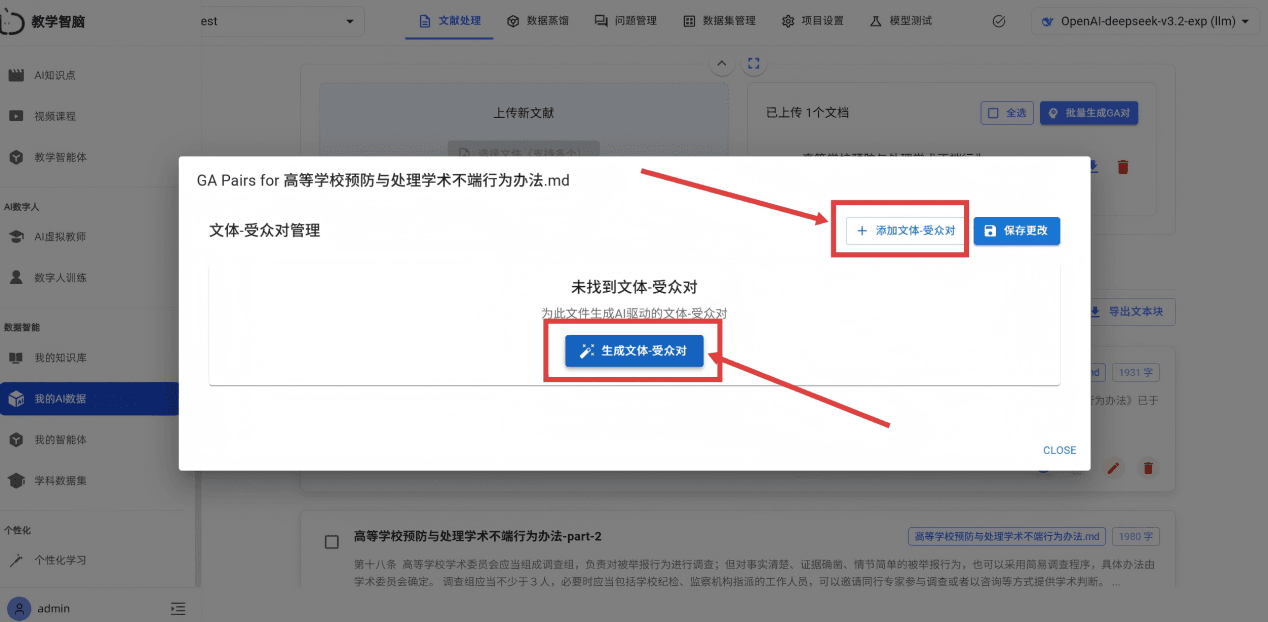
Task: Click the admin user avatar
Action: (18, 608)
